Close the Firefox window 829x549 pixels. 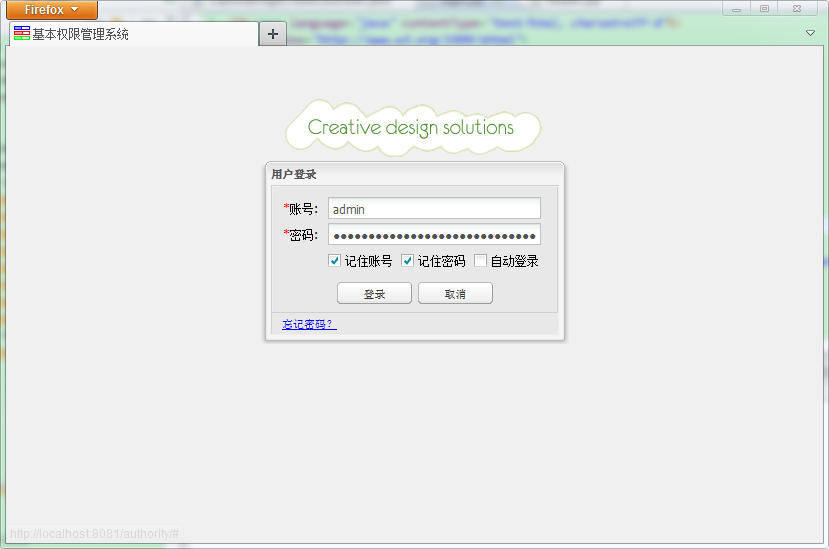coord(797,8)
